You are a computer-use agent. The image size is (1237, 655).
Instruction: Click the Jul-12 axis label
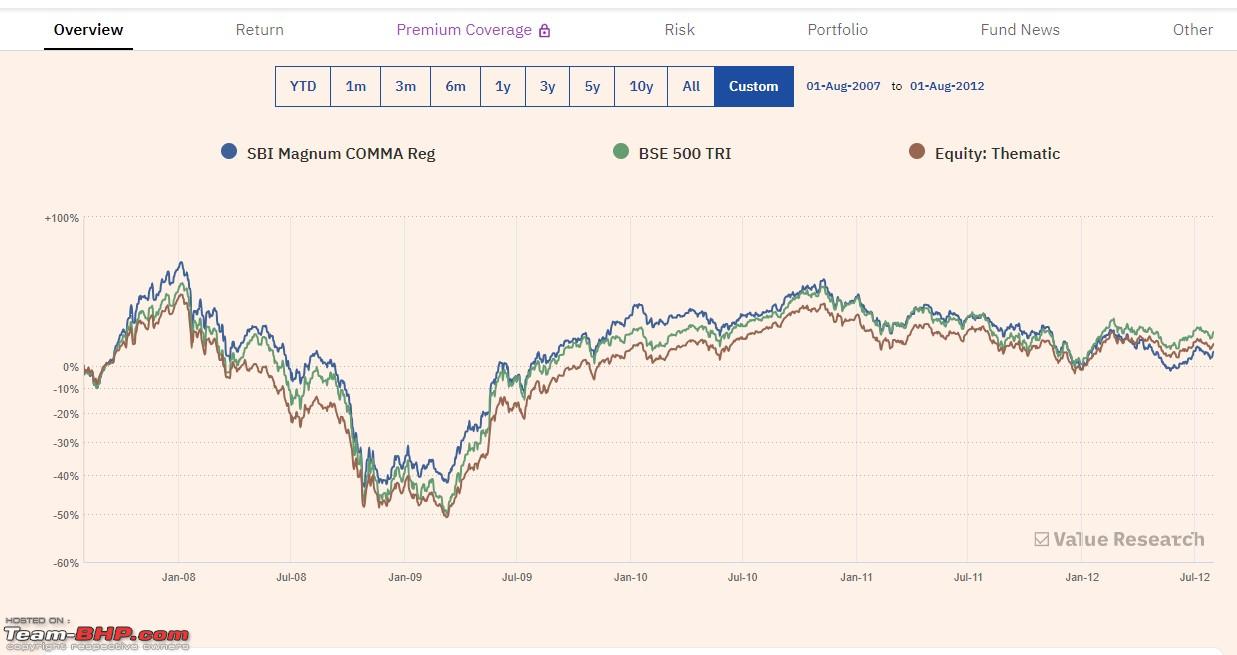(1195, 577)
